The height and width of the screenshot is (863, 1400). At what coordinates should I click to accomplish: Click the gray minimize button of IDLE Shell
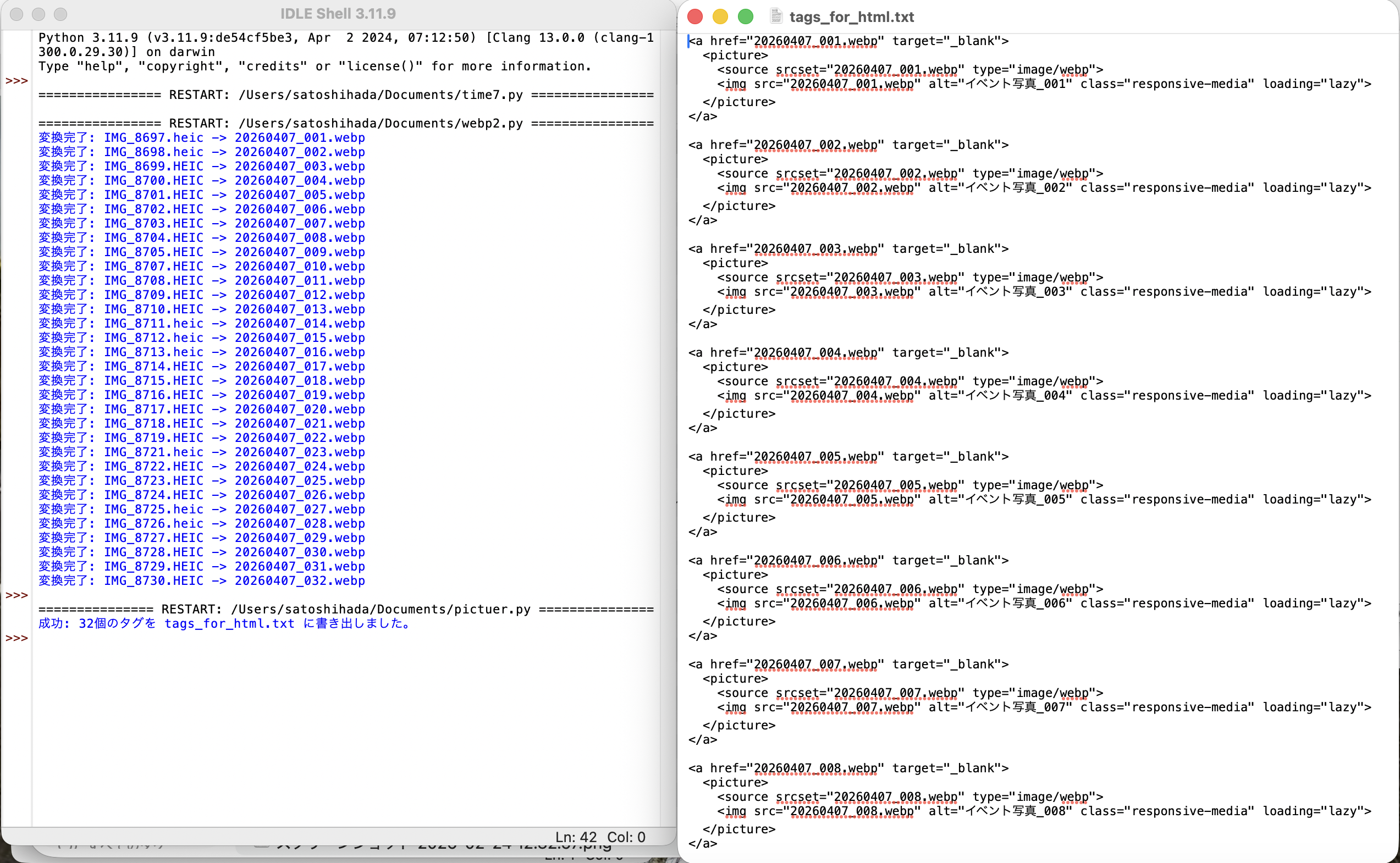38,14
